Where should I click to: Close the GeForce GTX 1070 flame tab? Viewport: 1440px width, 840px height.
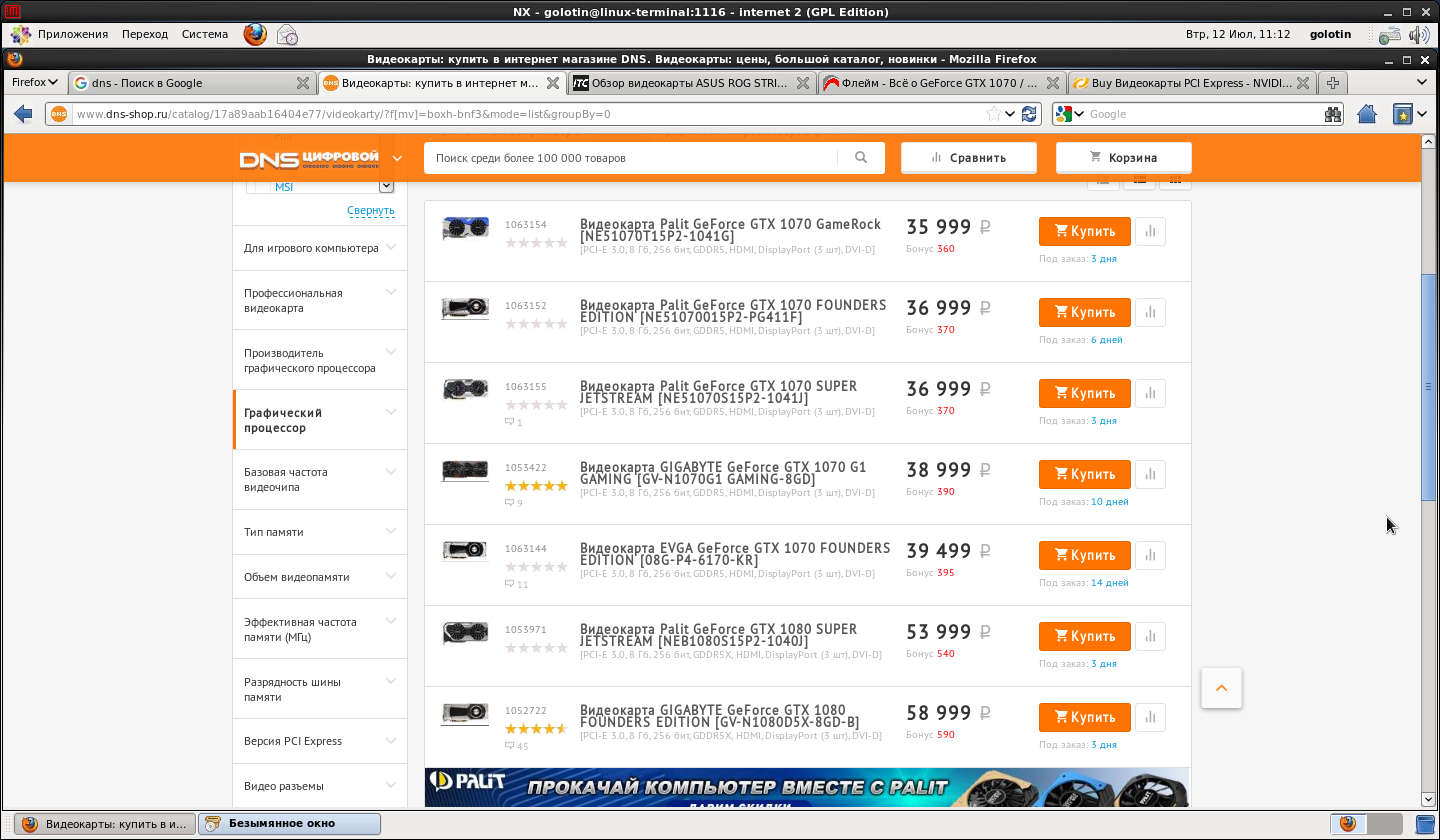pyautogui.click(x=1053, y=83)
